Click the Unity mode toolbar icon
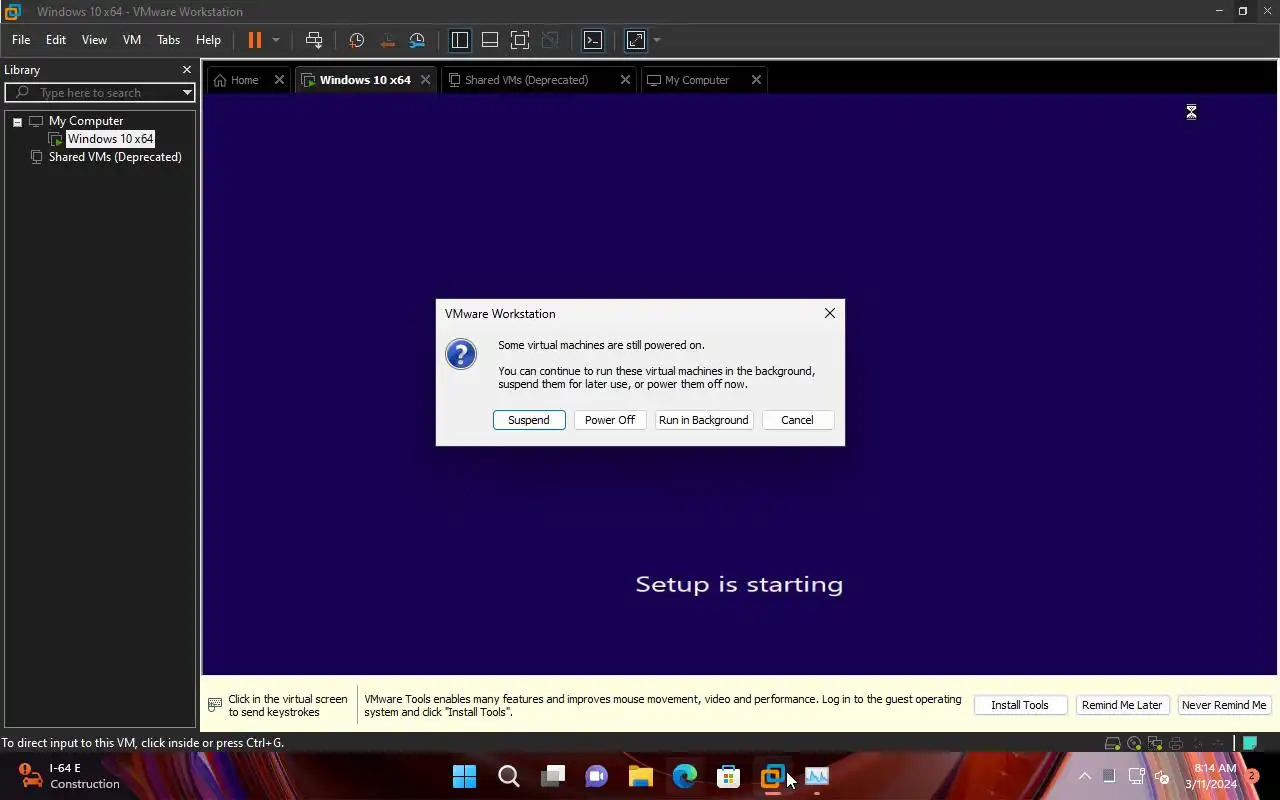 pyautogui.click(x=550, y=40)
